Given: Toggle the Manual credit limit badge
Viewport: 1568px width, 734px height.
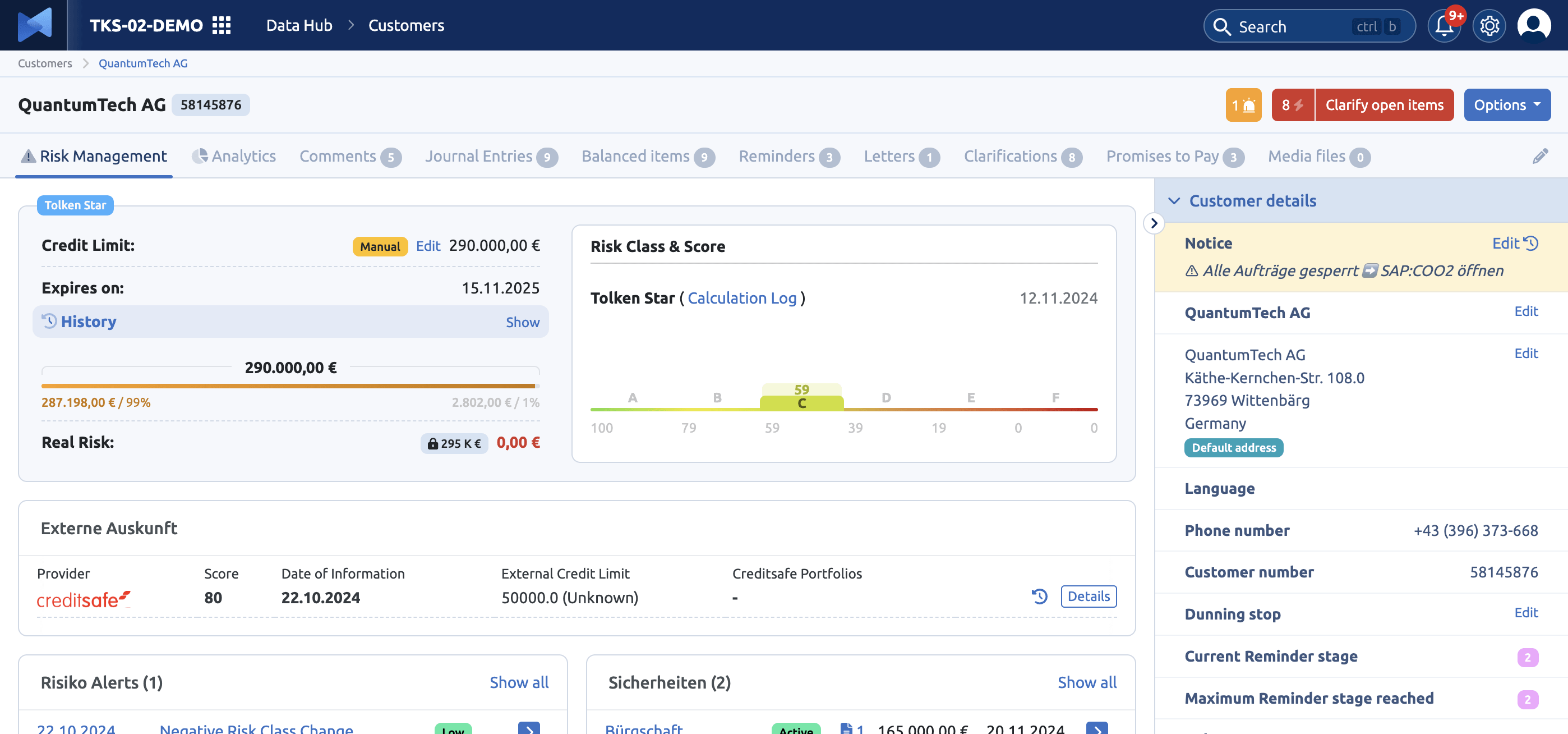Looking at the screenshot, I should point(380,245).
